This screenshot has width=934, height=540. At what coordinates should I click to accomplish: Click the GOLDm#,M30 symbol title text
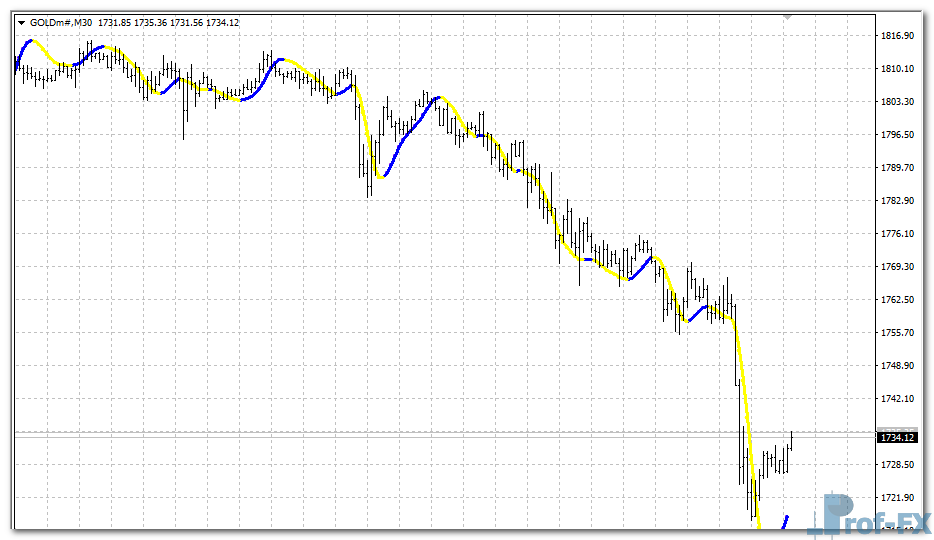pyautogui.click(x=61, y=22)
